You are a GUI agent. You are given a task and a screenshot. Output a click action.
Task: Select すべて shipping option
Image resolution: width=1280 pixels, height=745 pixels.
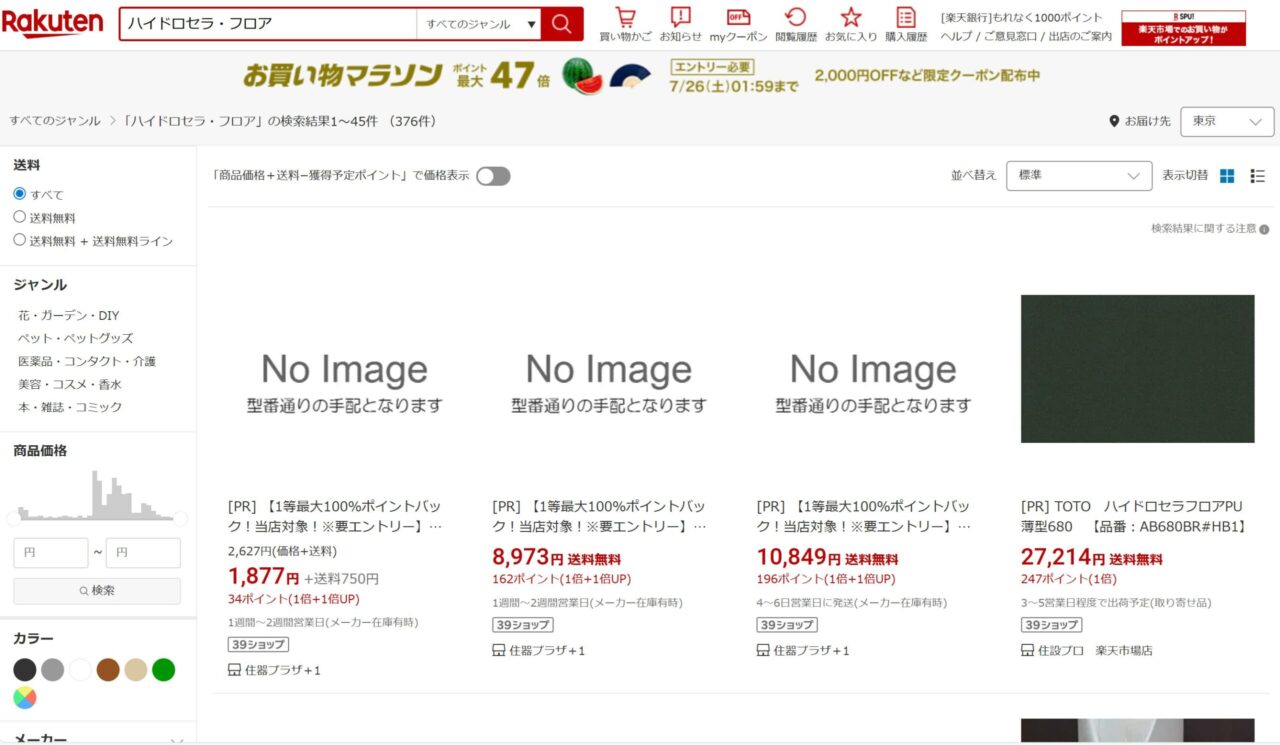click(20, 194)
